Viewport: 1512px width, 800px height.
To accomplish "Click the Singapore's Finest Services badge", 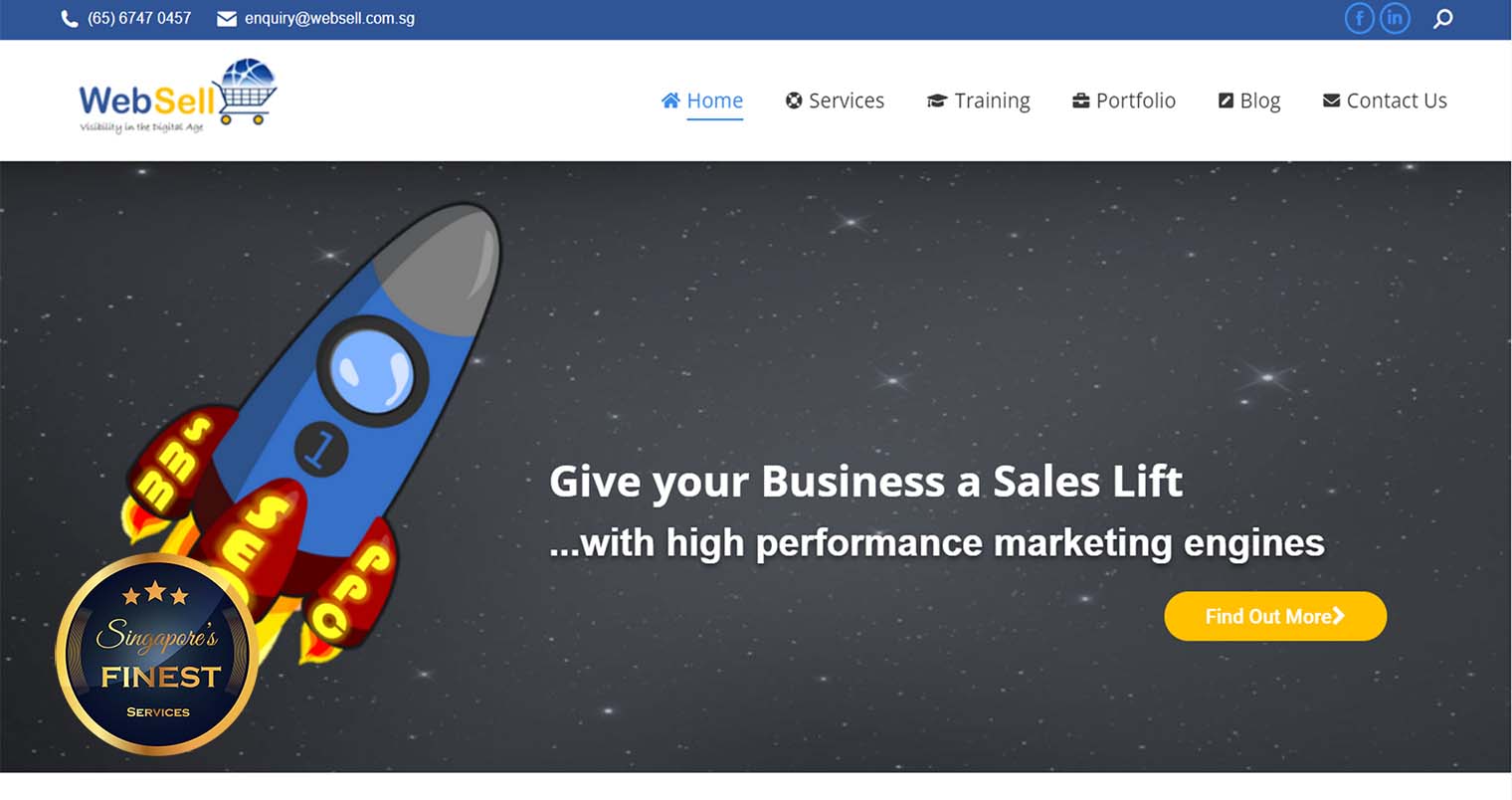I will [x=157, y=654].
